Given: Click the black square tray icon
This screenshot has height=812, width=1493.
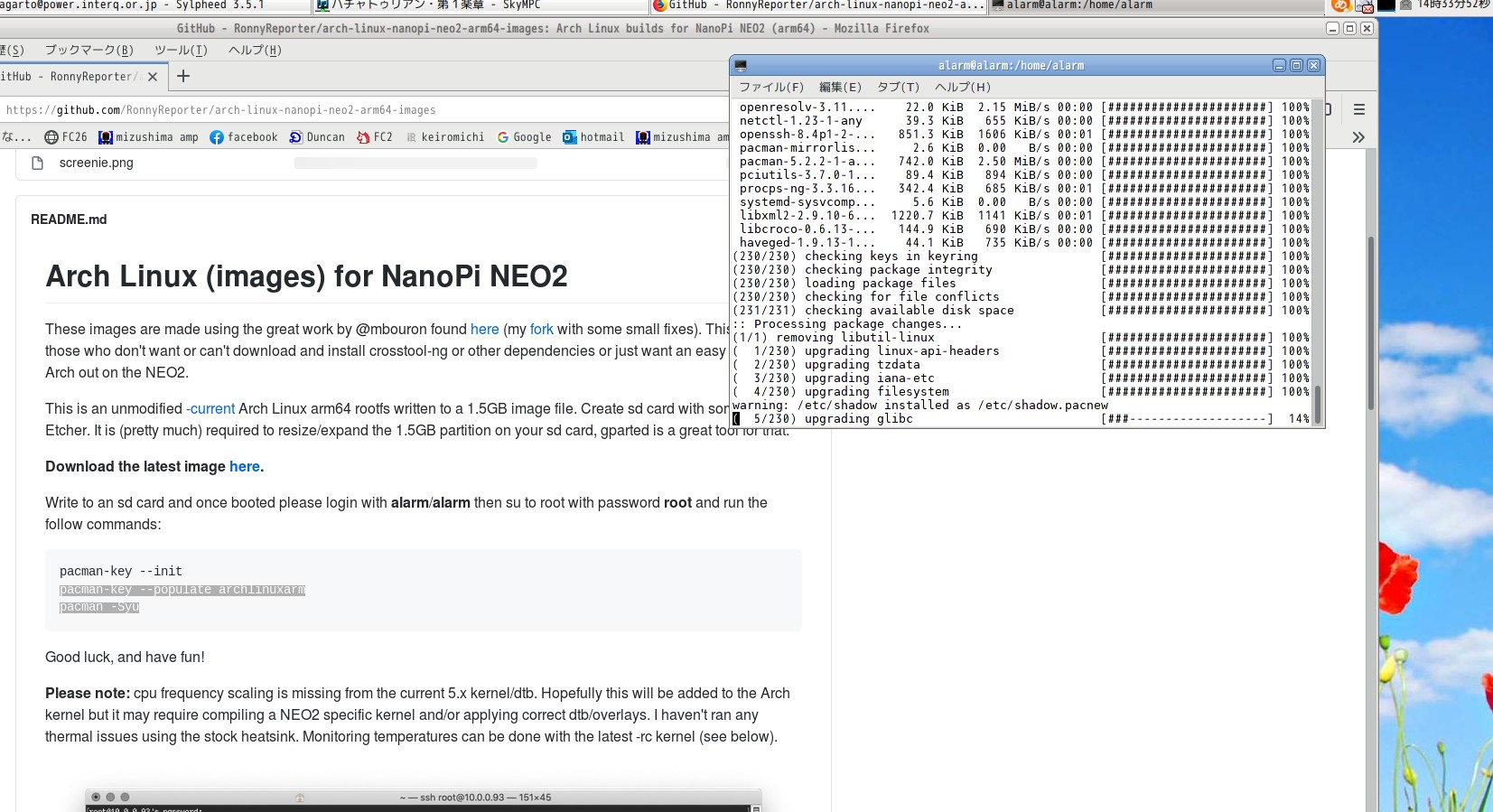Looking at the screenshot, I should coord(1386,5).
